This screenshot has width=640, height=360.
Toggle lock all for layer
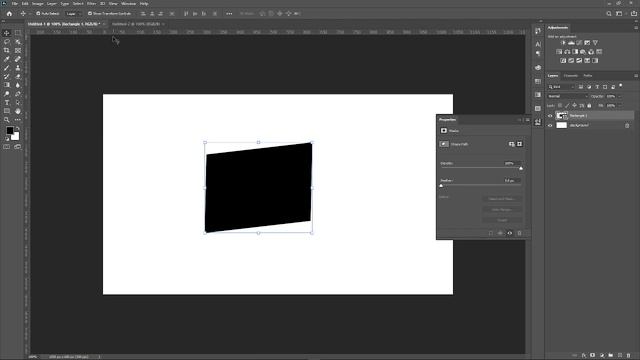589,106
